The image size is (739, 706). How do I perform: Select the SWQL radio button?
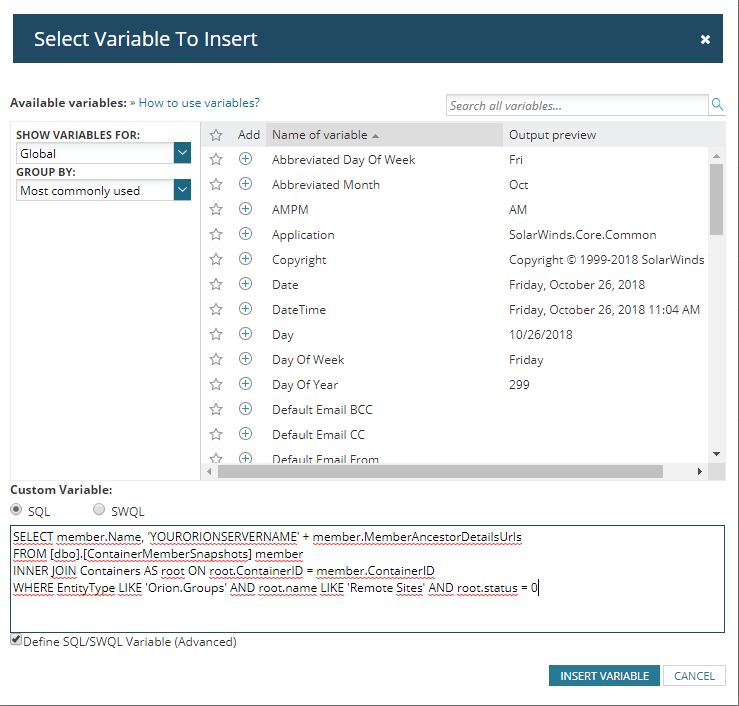click(x=99, y=509)
